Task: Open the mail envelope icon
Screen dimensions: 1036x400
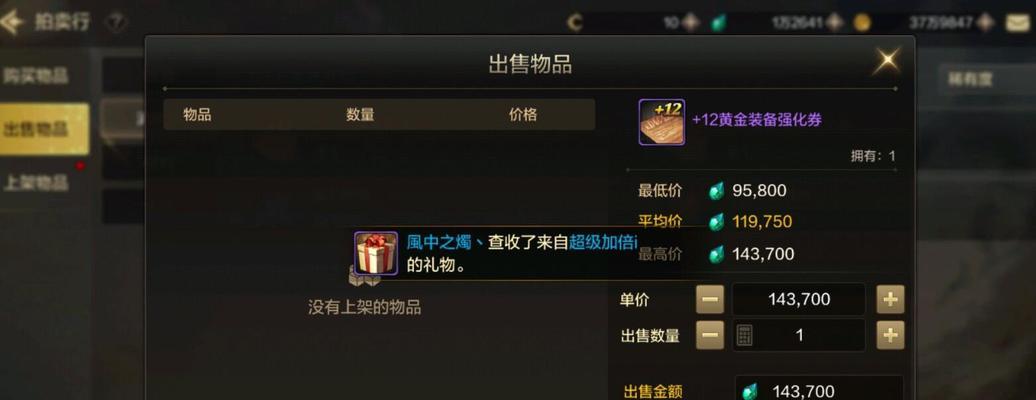Action: click(1020, 23)
